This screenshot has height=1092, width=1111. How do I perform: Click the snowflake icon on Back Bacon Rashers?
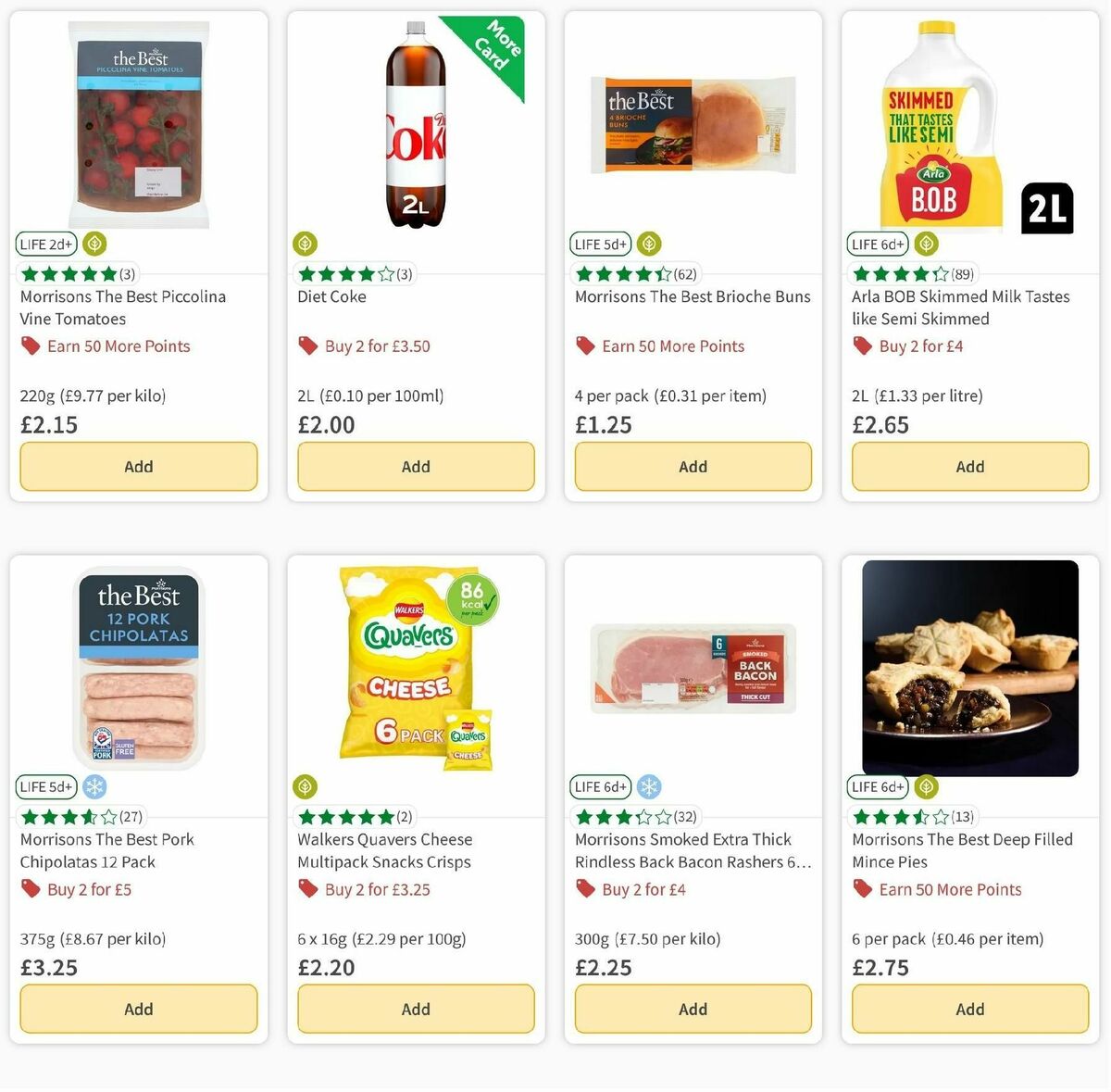651,786
